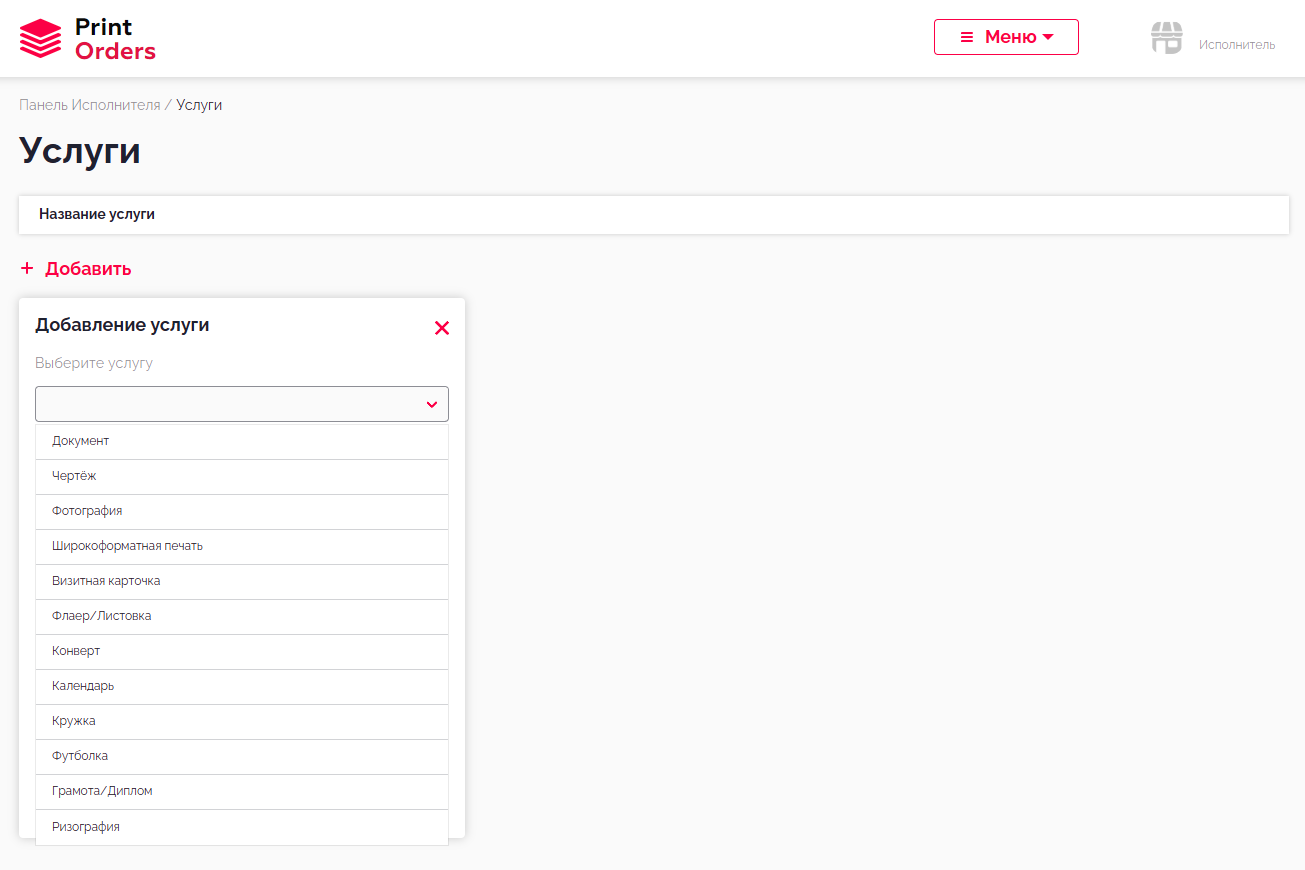Click the Выберите услугу select field
1305x870 pixels.
click(230, 404)
